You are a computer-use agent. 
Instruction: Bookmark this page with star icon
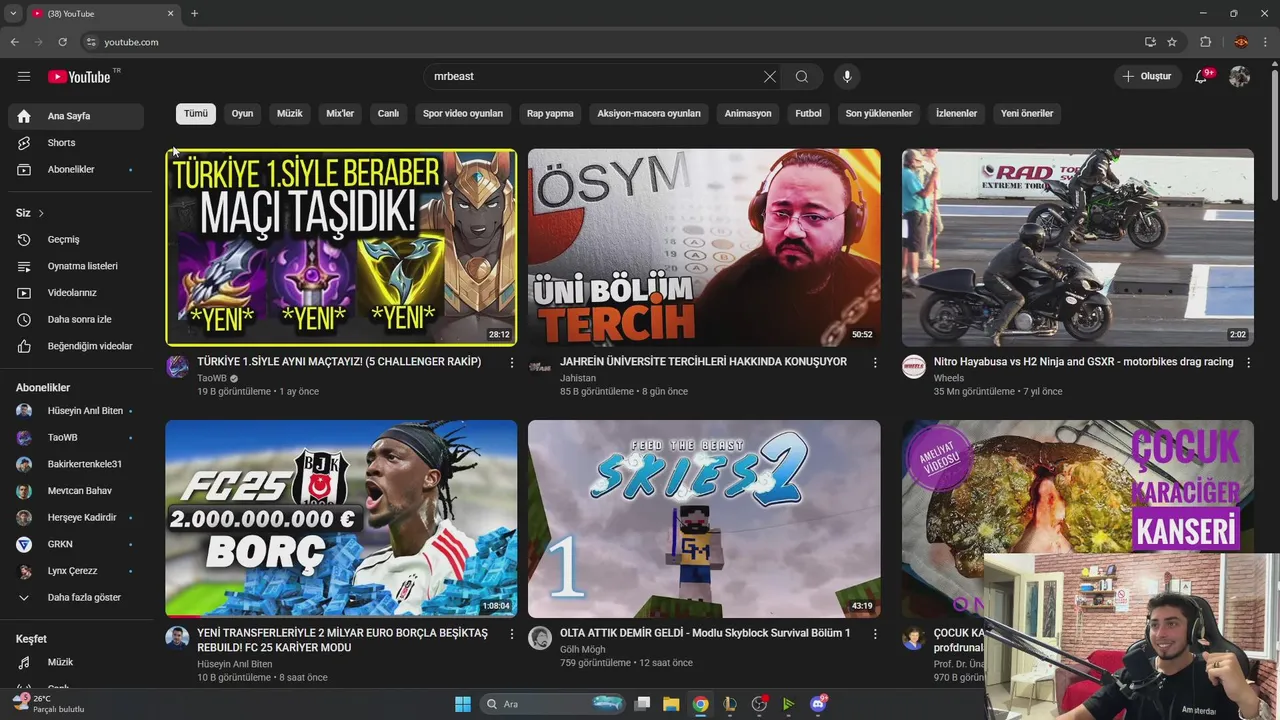tap(1172, 42)
